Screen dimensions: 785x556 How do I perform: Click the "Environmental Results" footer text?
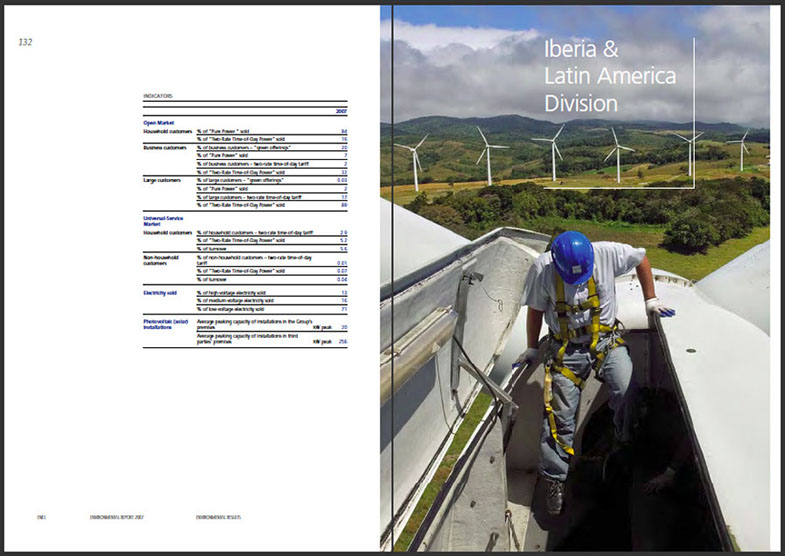(218, 518)
